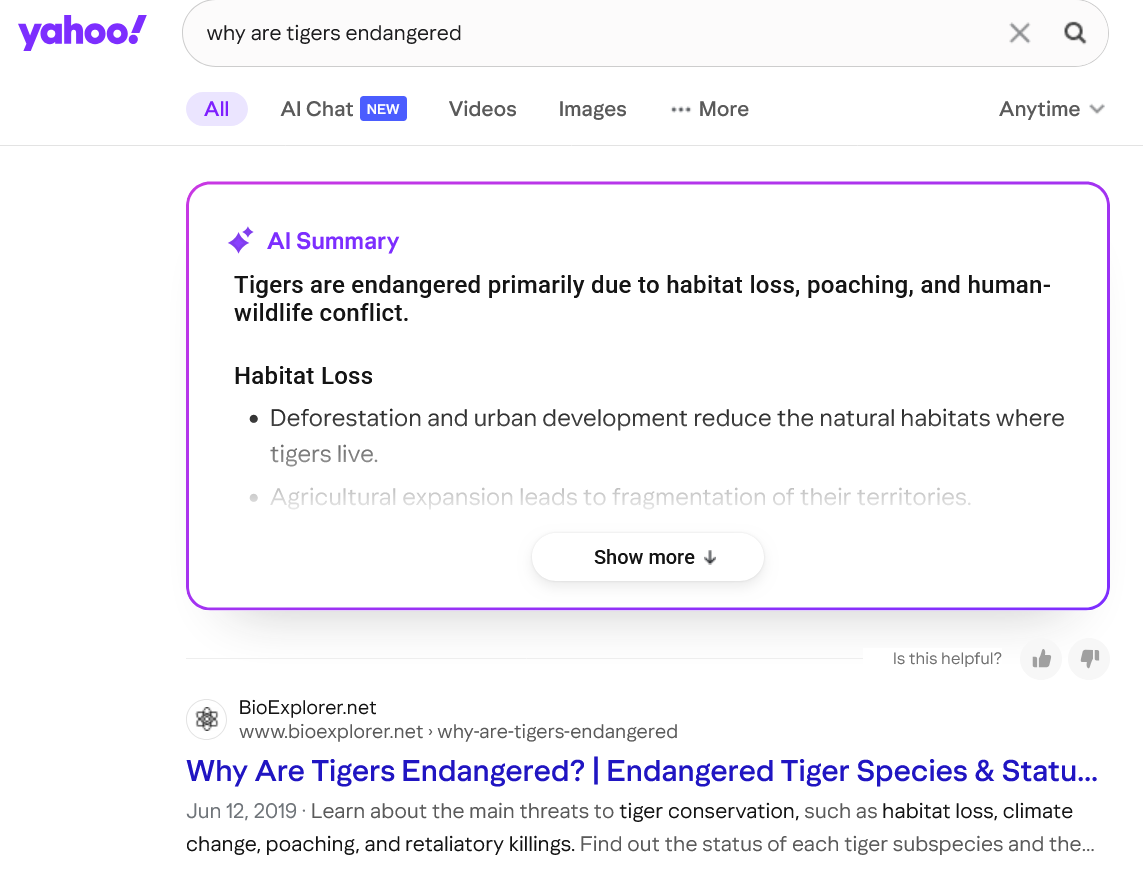1143x892 pixels.
Task: Click the AI Summary sparkle icon
Action: [x=241, y=240]
